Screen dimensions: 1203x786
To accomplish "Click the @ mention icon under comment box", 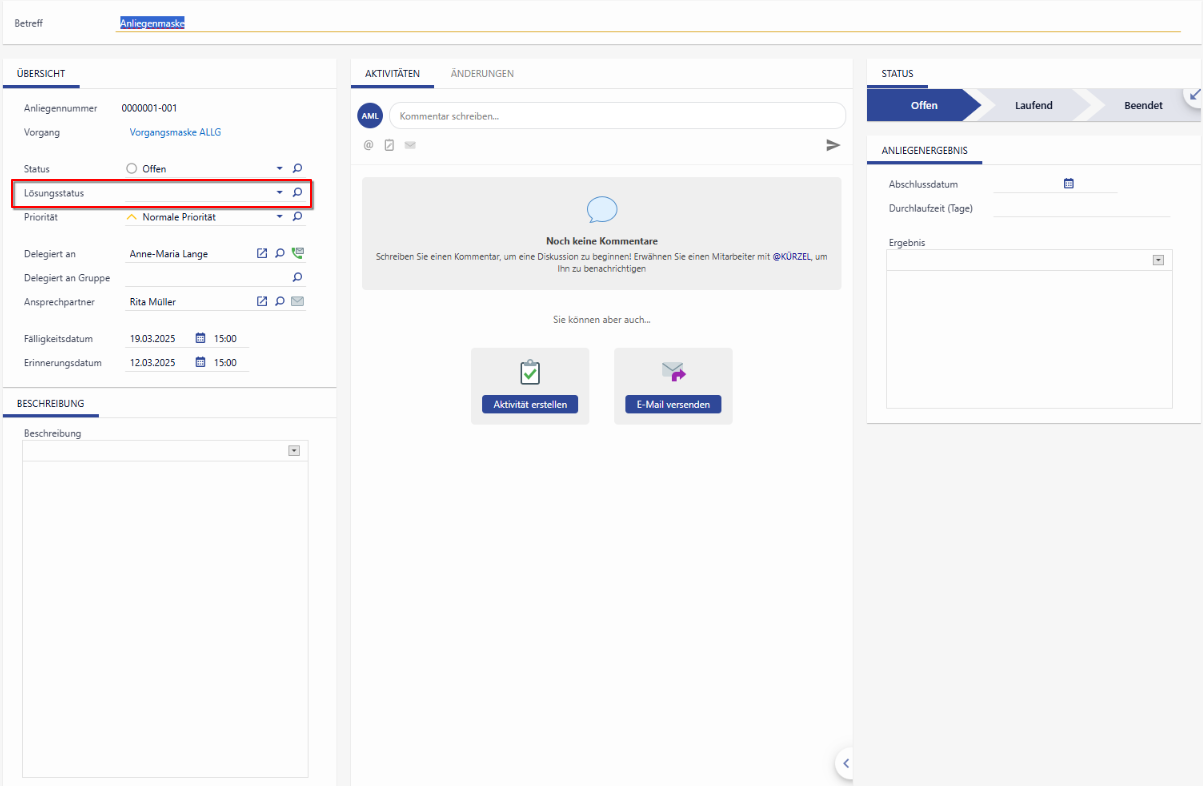I will point(368,145).
